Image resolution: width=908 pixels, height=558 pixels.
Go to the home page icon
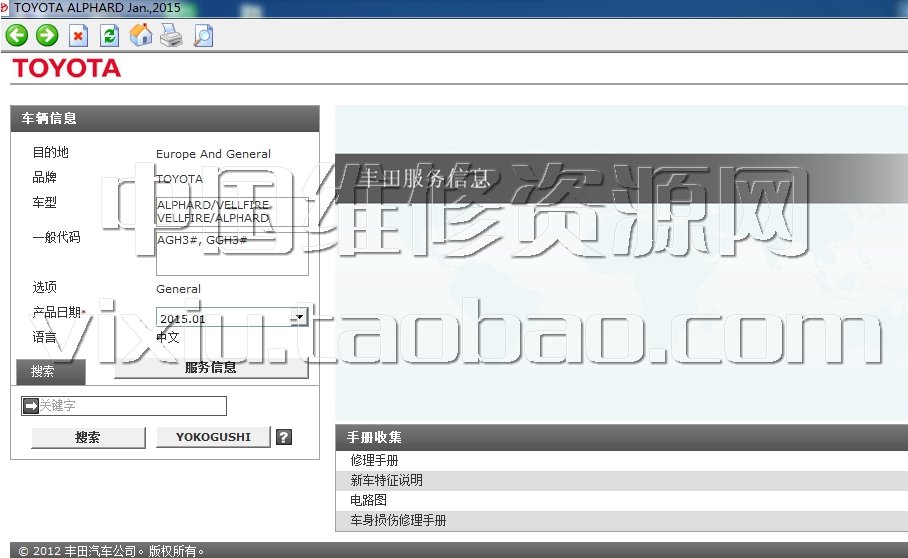click(140, 35)
